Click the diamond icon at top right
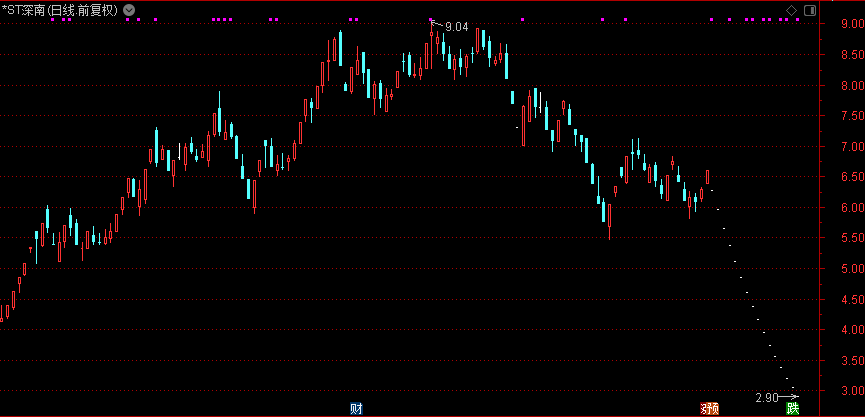The image size is (865, 417). pos(791,10)
